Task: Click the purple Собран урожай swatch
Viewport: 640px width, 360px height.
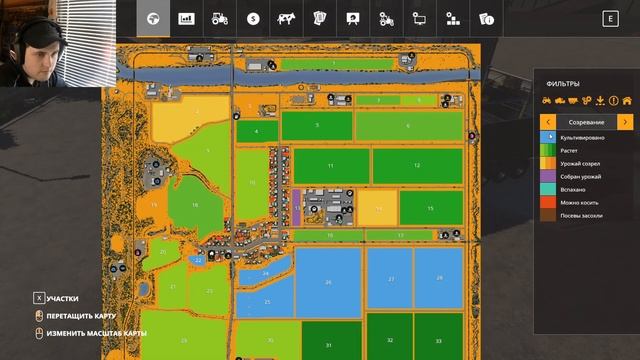Action: click(548, 176)
